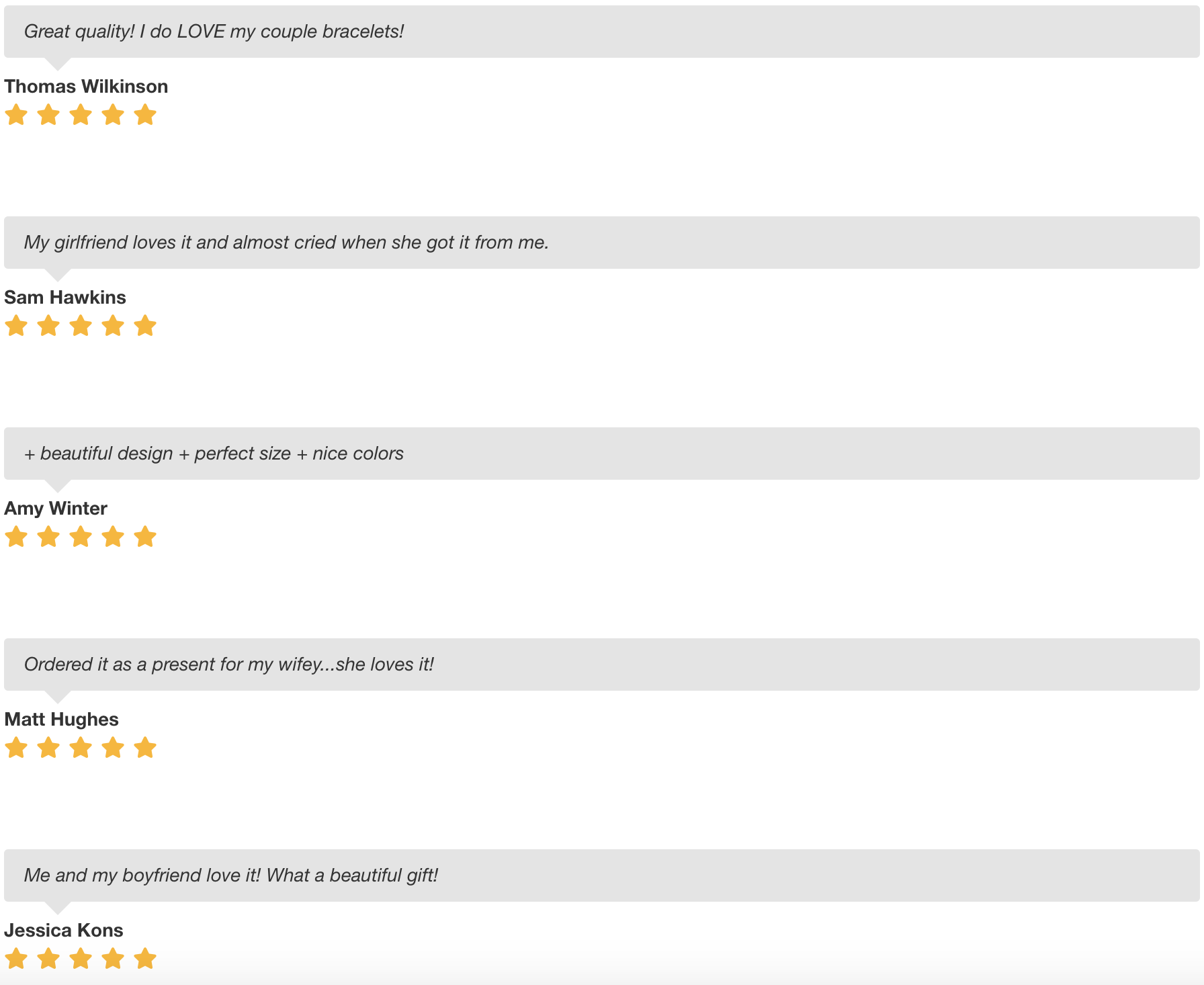
Task: Click the reviewer name Thomas Wilkinson
Action: tap(86, 87)
